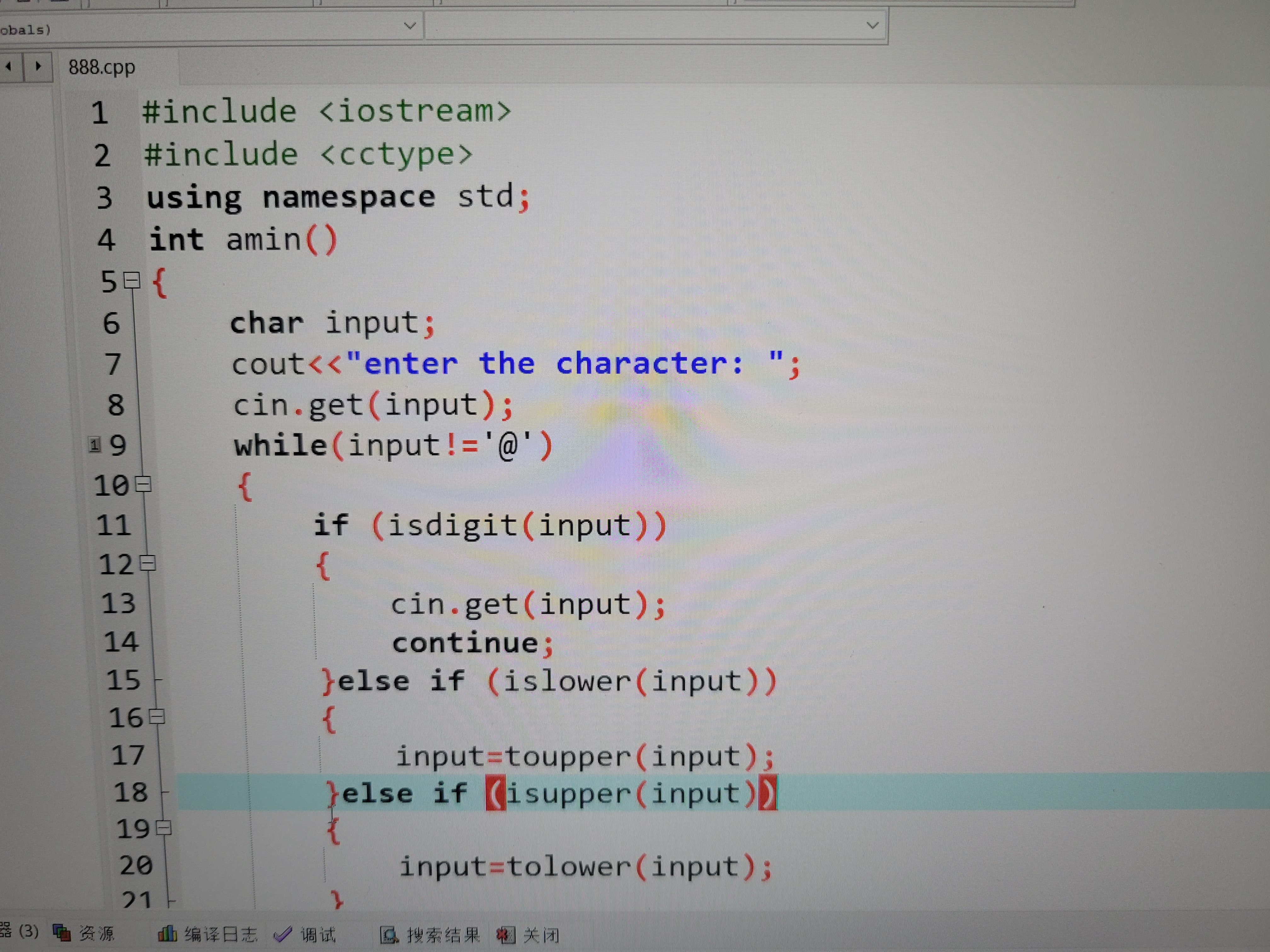The height and width of the screenshot is (952, 1270).
Task: Click line number 14 in the gutter
Action: [121, 642]
